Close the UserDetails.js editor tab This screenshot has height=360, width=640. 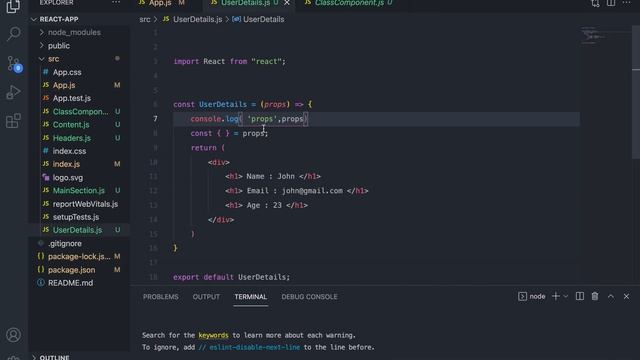point(287,3)
